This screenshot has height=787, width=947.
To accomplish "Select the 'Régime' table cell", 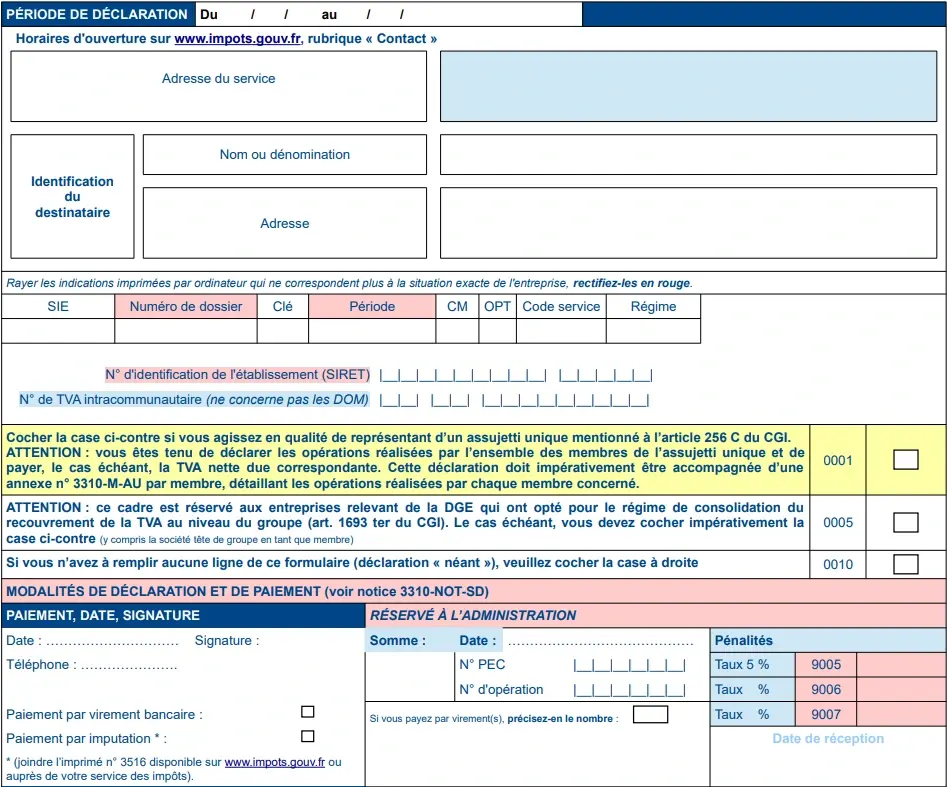I will 653,330.
